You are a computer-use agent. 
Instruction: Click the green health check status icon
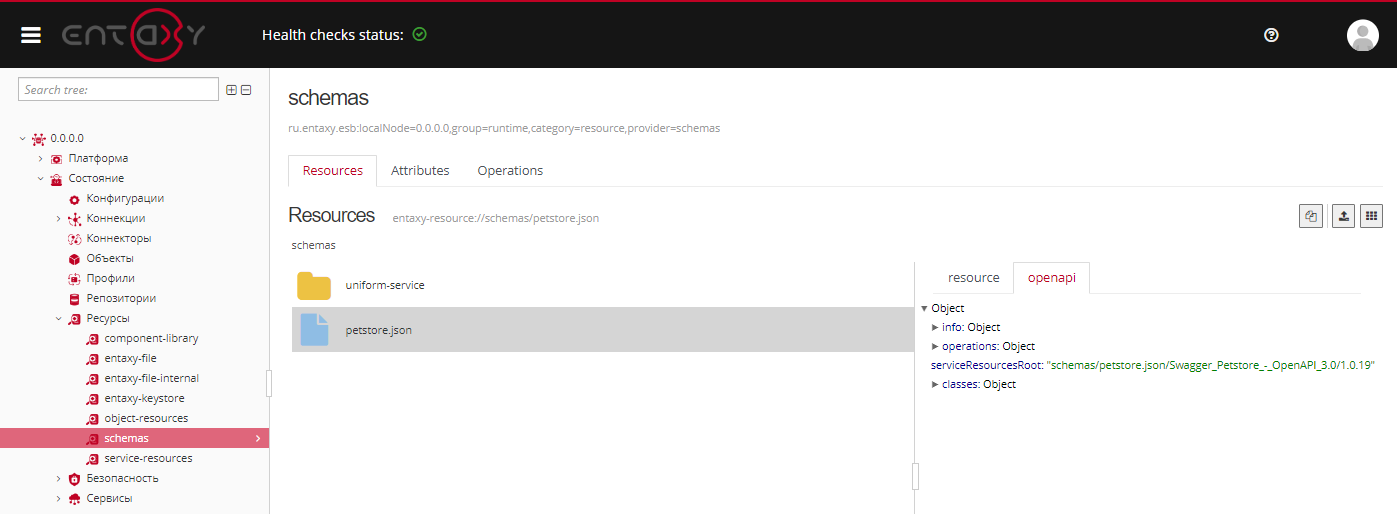click(x=420, y=35)
